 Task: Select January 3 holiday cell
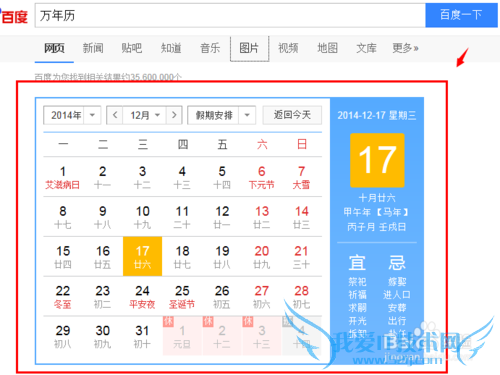pyautogui.click(x=262, y=336)
